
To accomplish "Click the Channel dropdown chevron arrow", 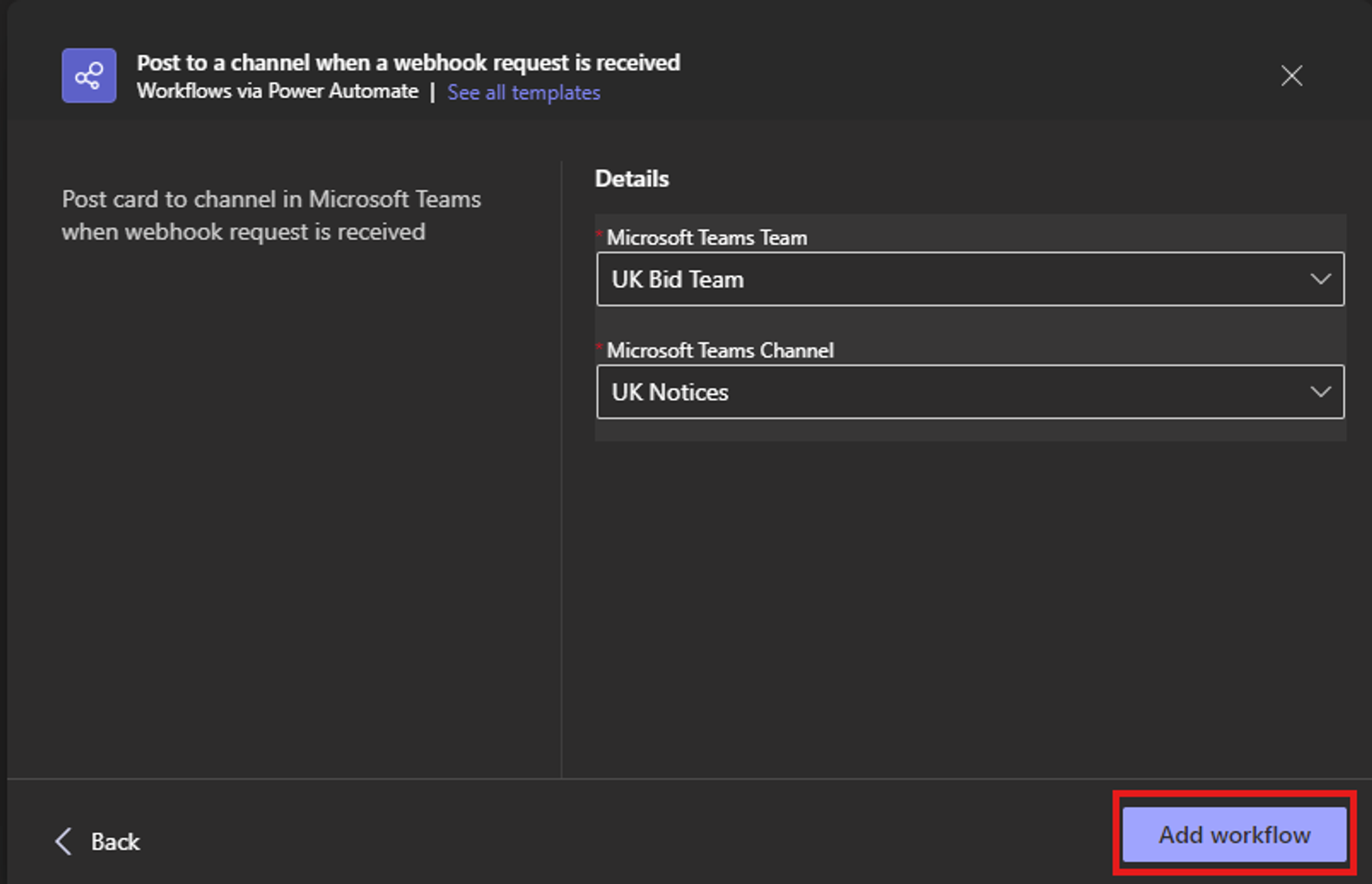I will pos(1320,392).
